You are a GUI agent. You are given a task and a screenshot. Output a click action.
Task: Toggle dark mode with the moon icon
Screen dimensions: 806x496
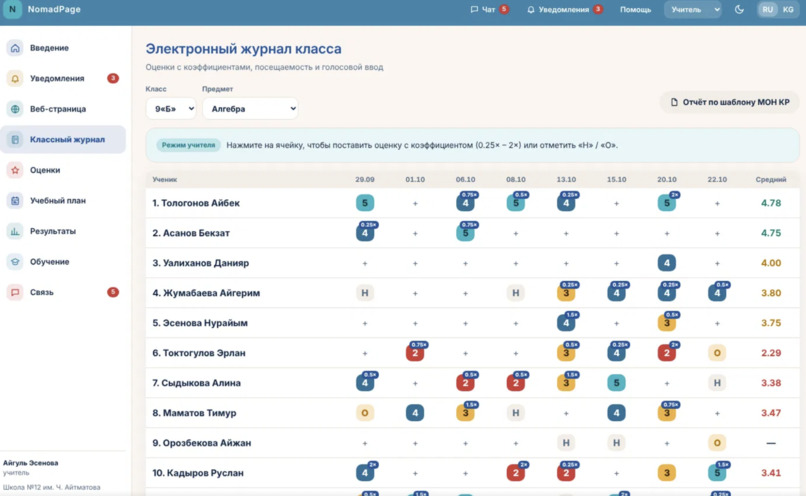[x=739, y=9]
